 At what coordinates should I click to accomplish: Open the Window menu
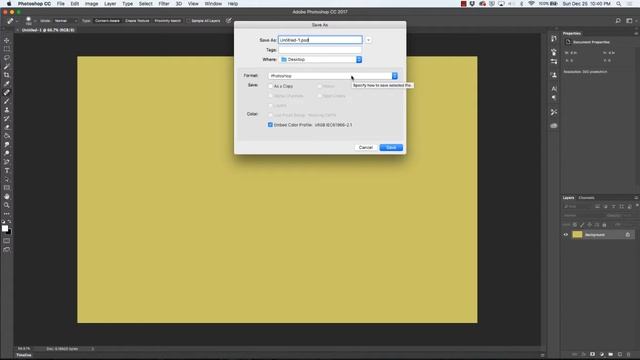(213, 4)
